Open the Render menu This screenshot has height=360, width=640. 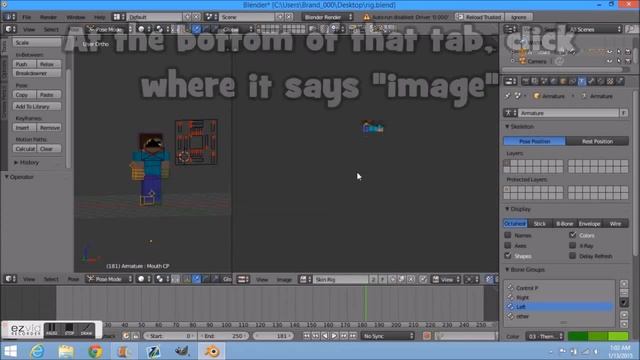click(48, 17)
